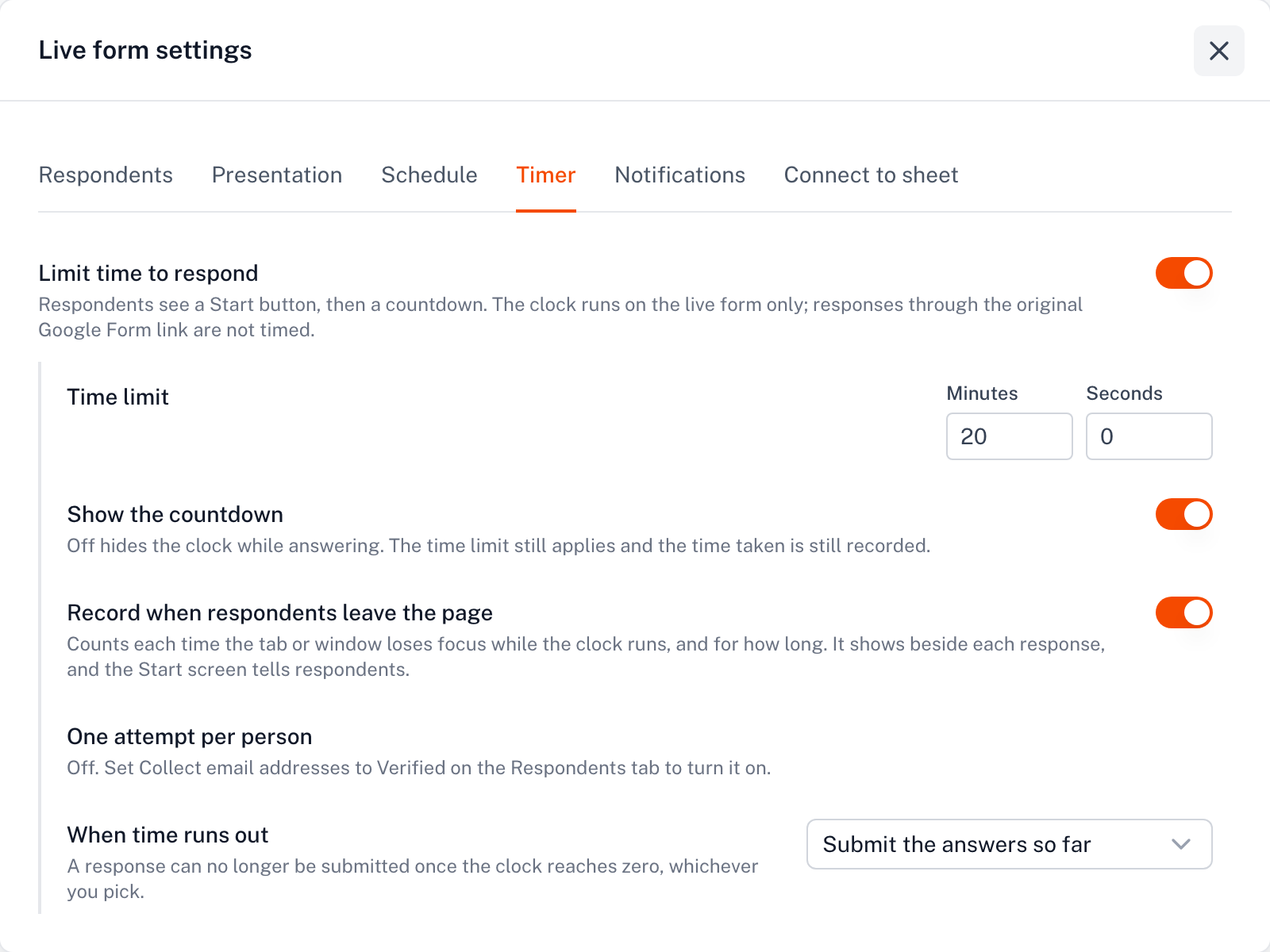Turn off Show the countdown switch
The height and width of the screenshot is (952, 1270).
coord(1184,514)
